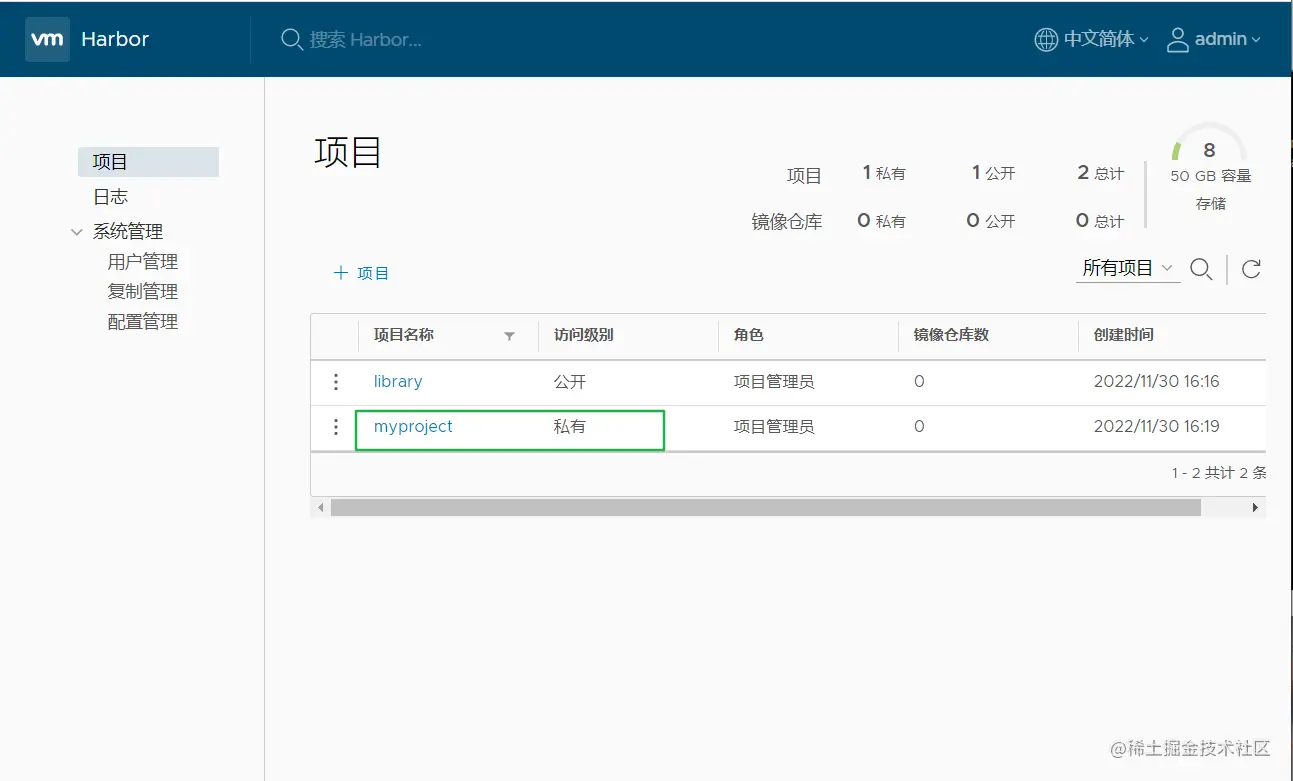Click the search magnifier icon in header
The height and width of the screenshot is (781, 1293).
291,39
